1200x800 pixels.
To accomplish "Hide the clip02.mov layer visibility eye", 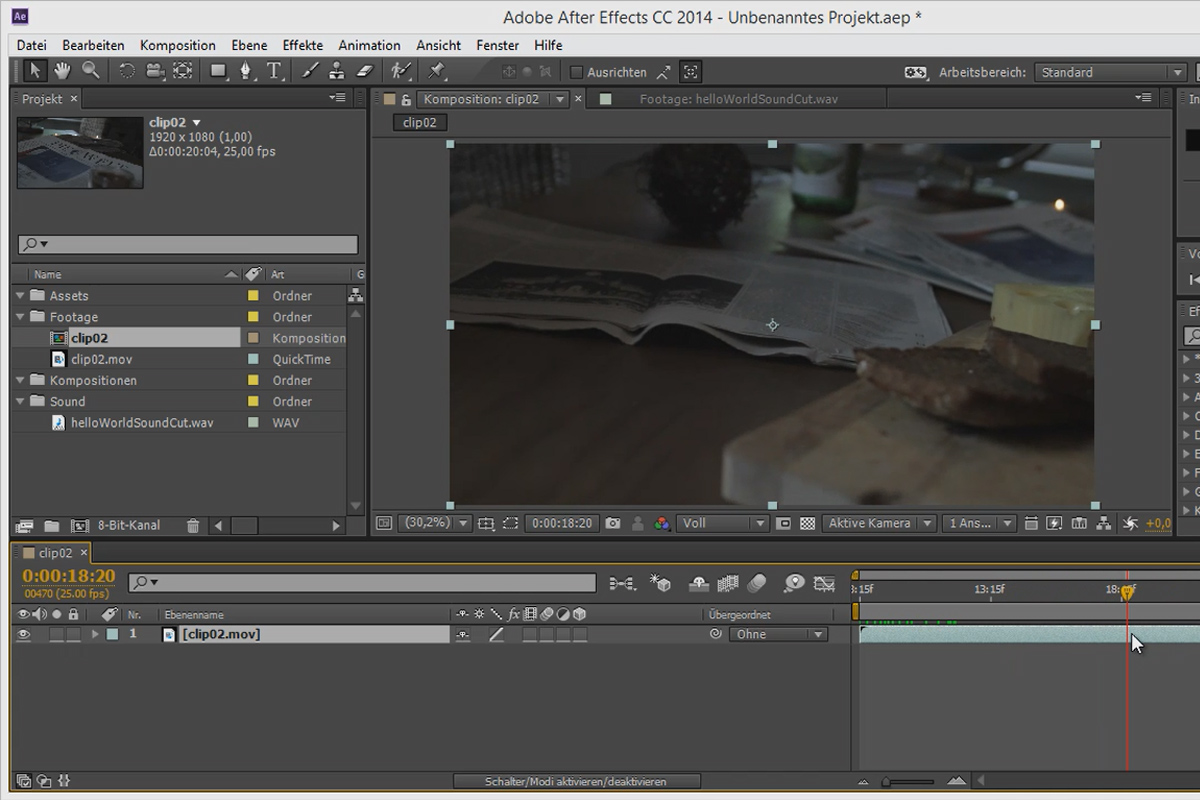I will click(24, 633).
